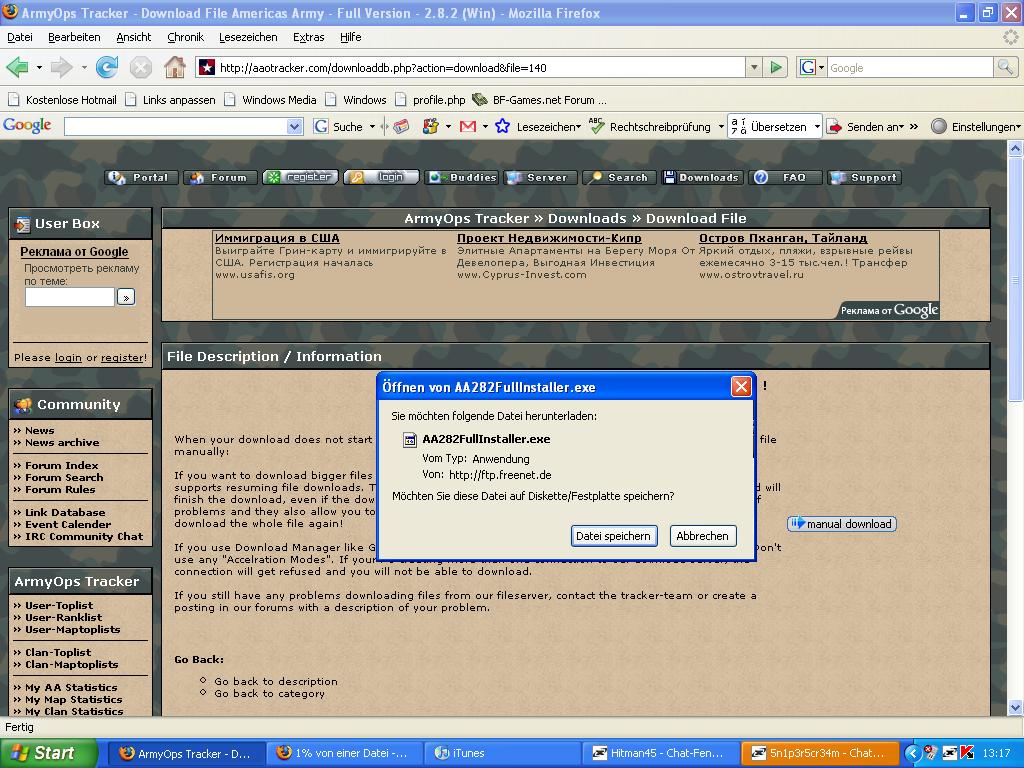Screen dimensions: 1024x768
Task: Switch to Hitman45 chat window in taskbar
Action: [x=660, y=754]
